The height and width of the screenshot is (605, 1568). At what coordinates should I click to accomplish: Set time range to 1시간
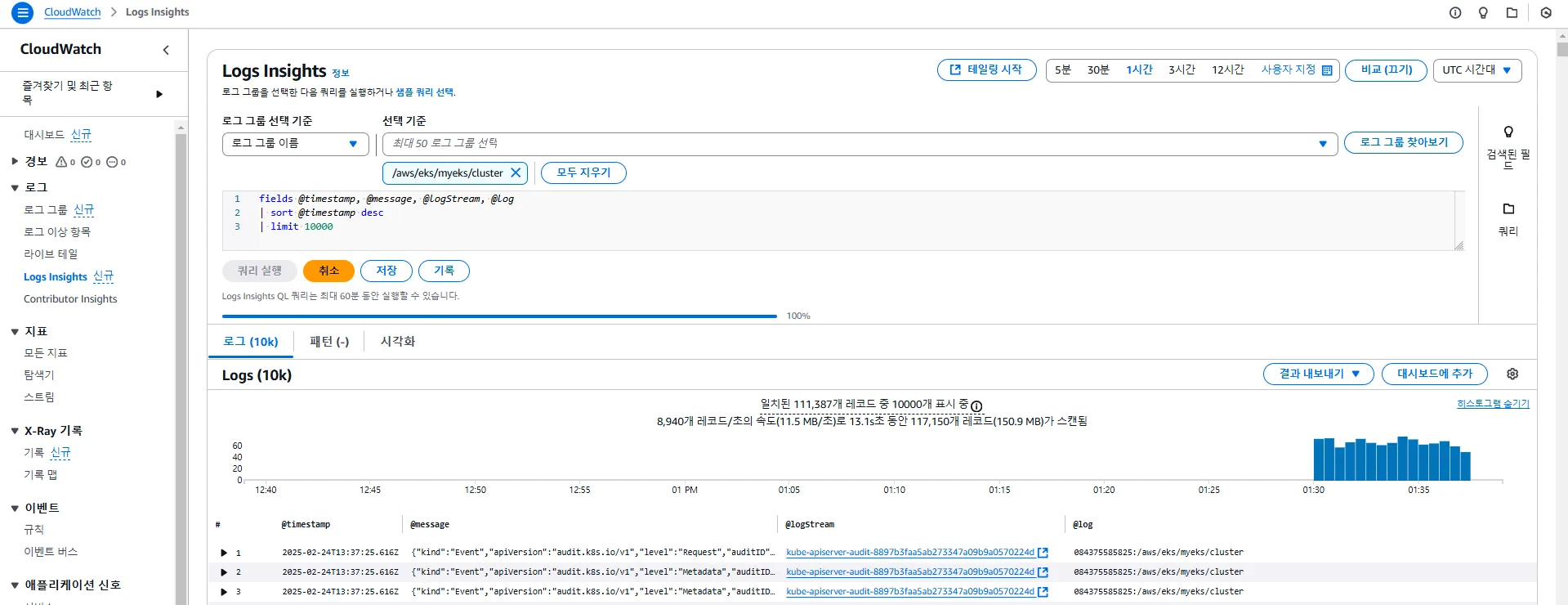click(1139, 70)
